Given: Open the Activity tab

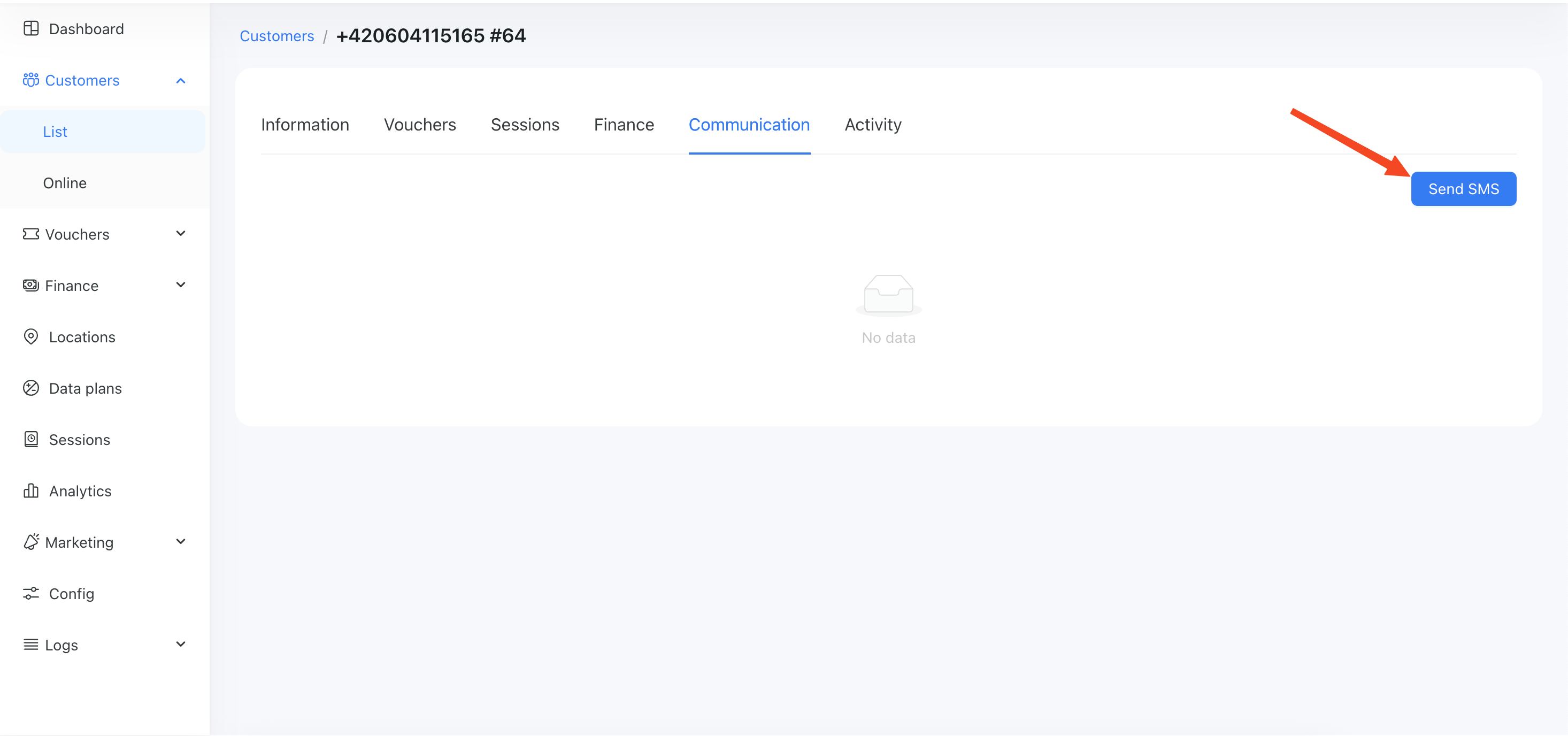Looking at the screenshot, I should [x=872, y=125].
